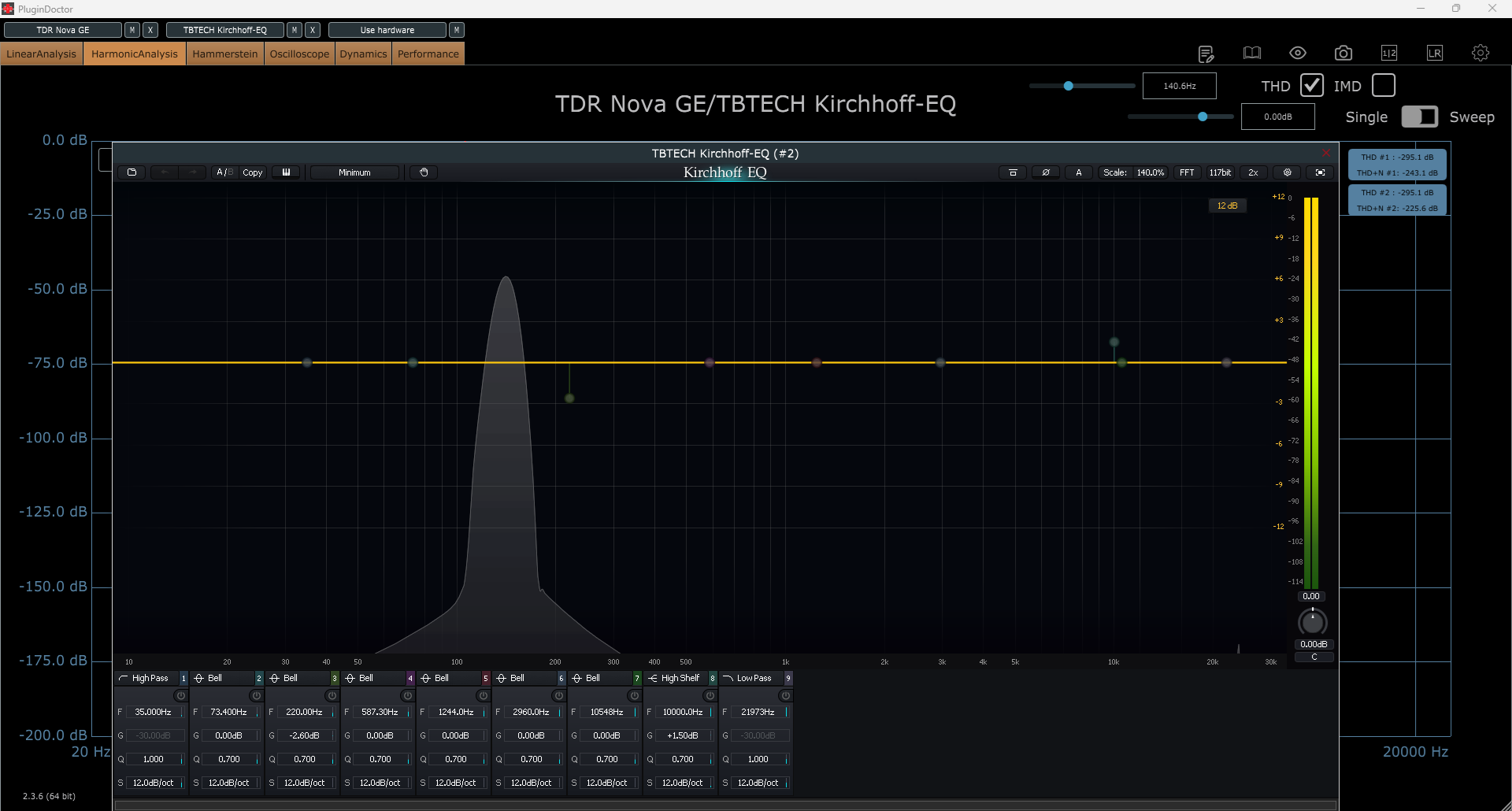1512x811 pixels.
Task: Toggle the A/B compare button
Action: 224,172
